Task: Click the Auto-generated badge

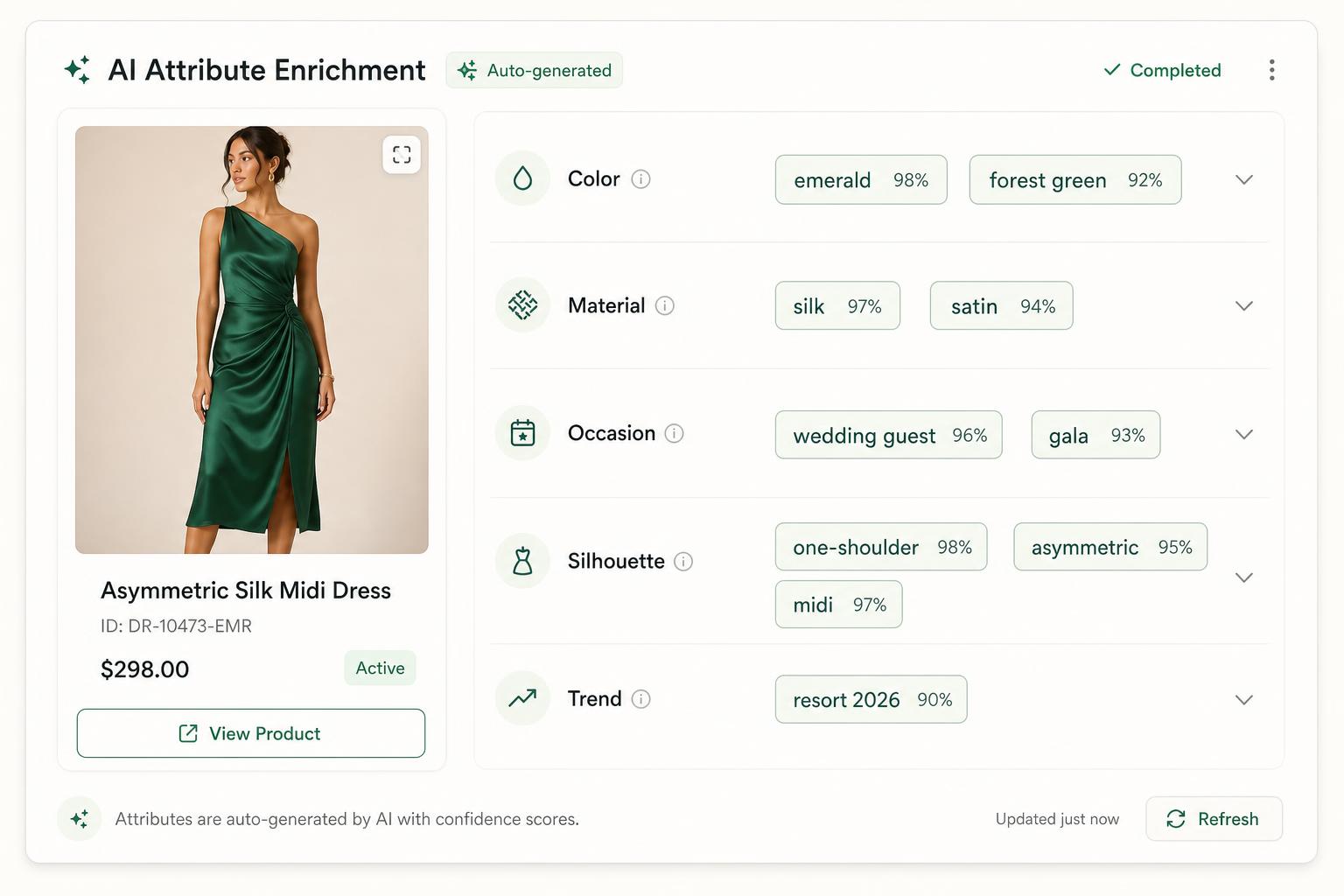Action: [535, 70]
